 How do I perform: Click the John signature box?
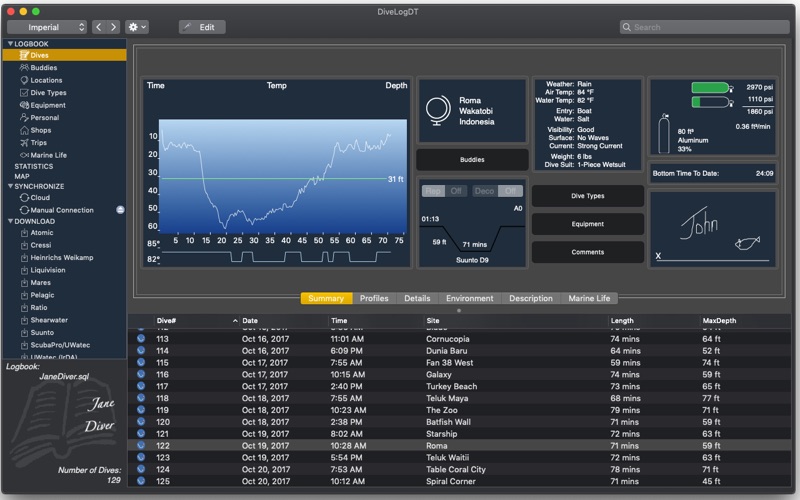(x=713, y=229)
